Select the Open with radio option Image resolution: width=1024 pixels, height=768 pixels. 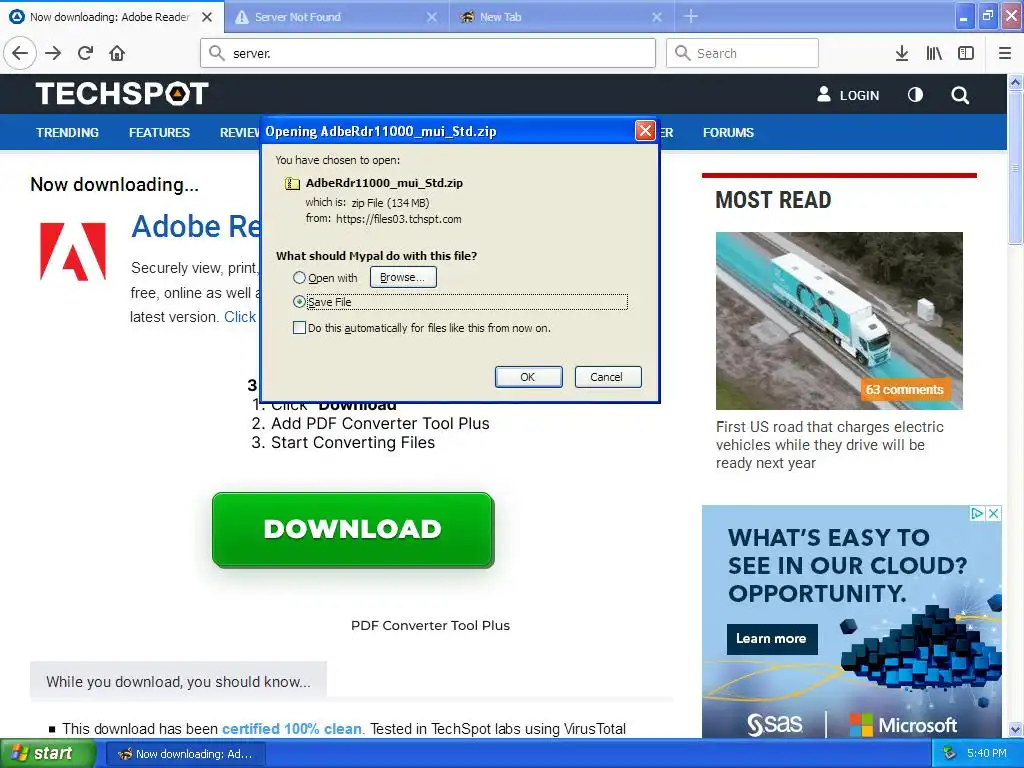click(x=299, y=278)
